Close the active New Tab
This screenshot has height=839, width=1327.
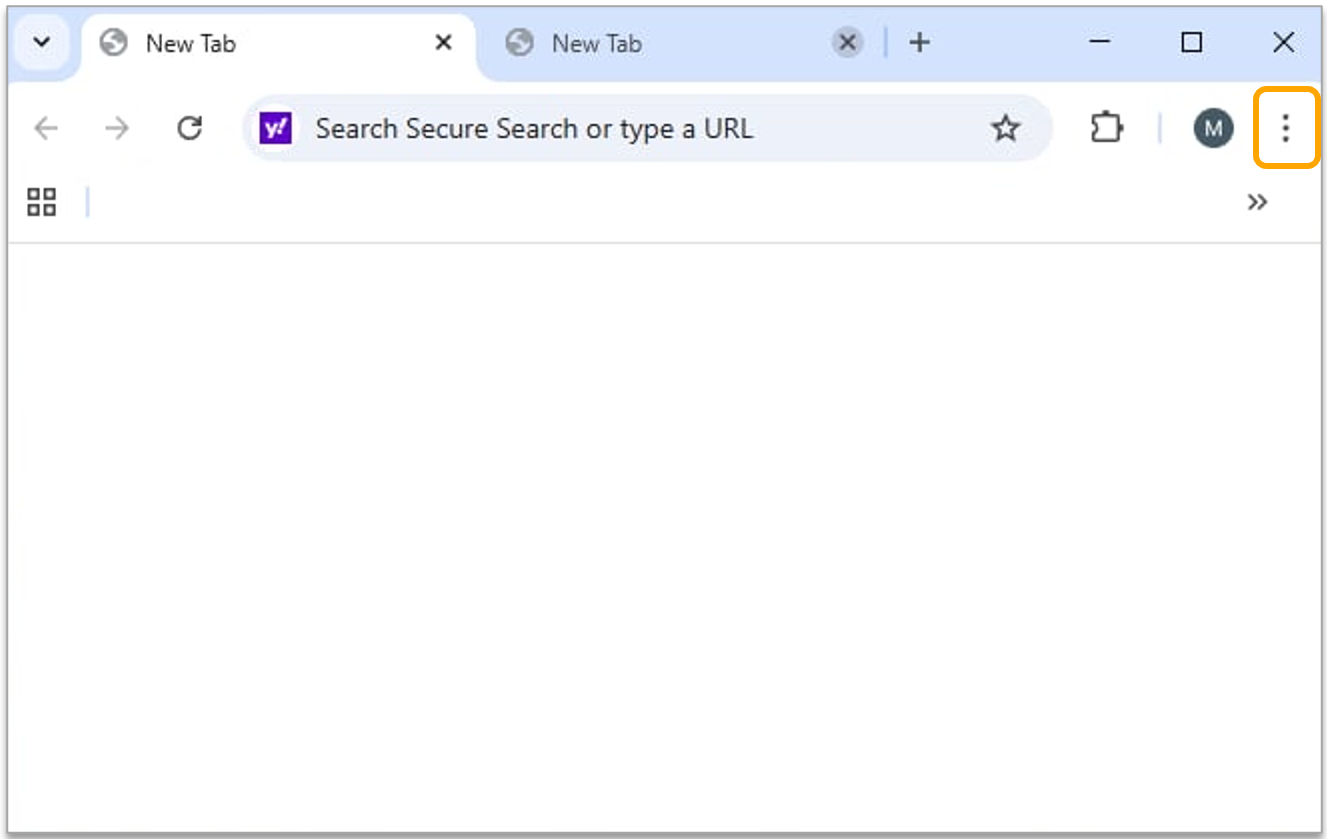(443, 43)
